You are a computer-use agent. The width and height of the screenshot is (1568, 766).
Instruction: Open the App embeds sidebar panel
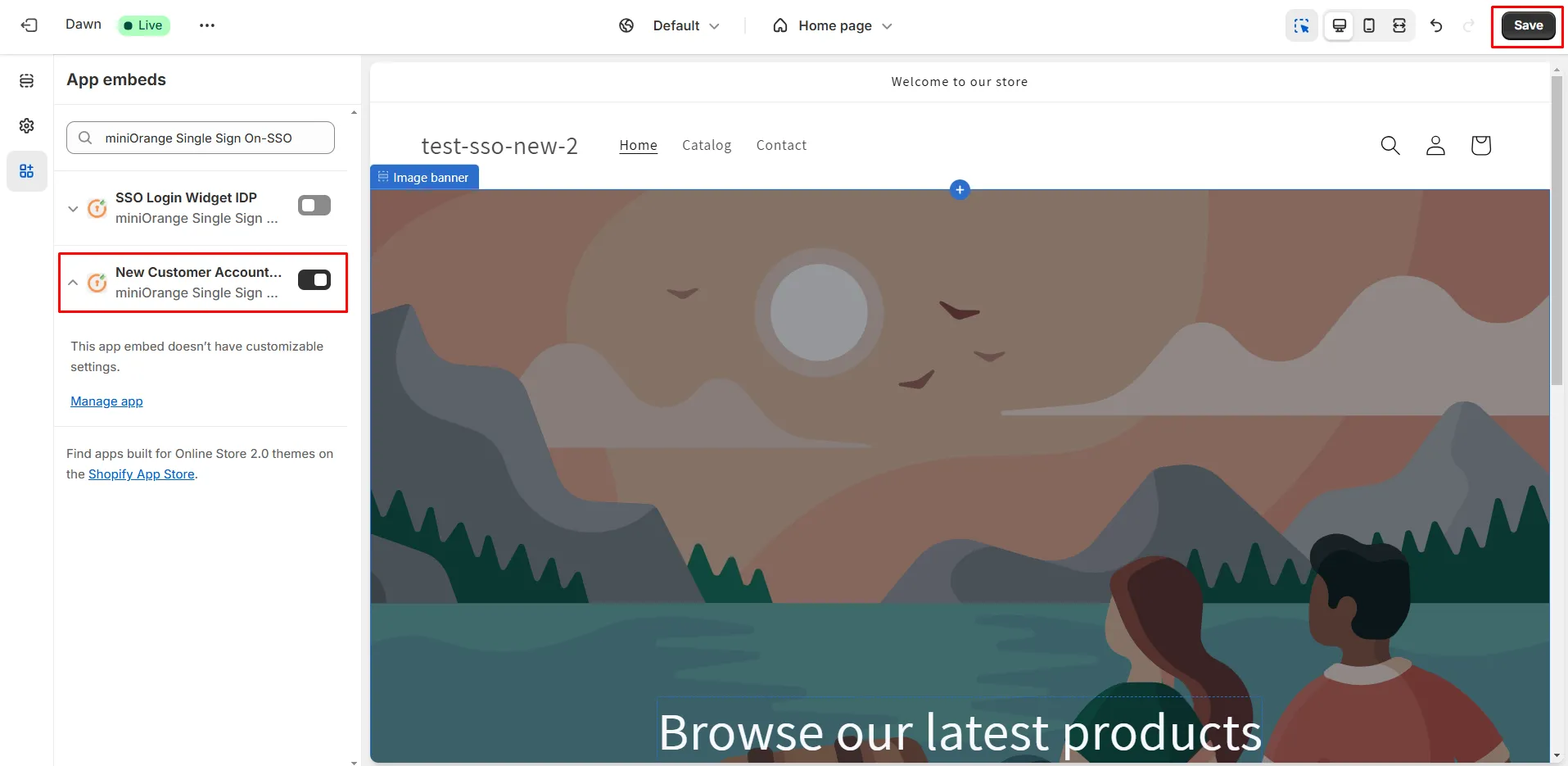click(27, 170)
